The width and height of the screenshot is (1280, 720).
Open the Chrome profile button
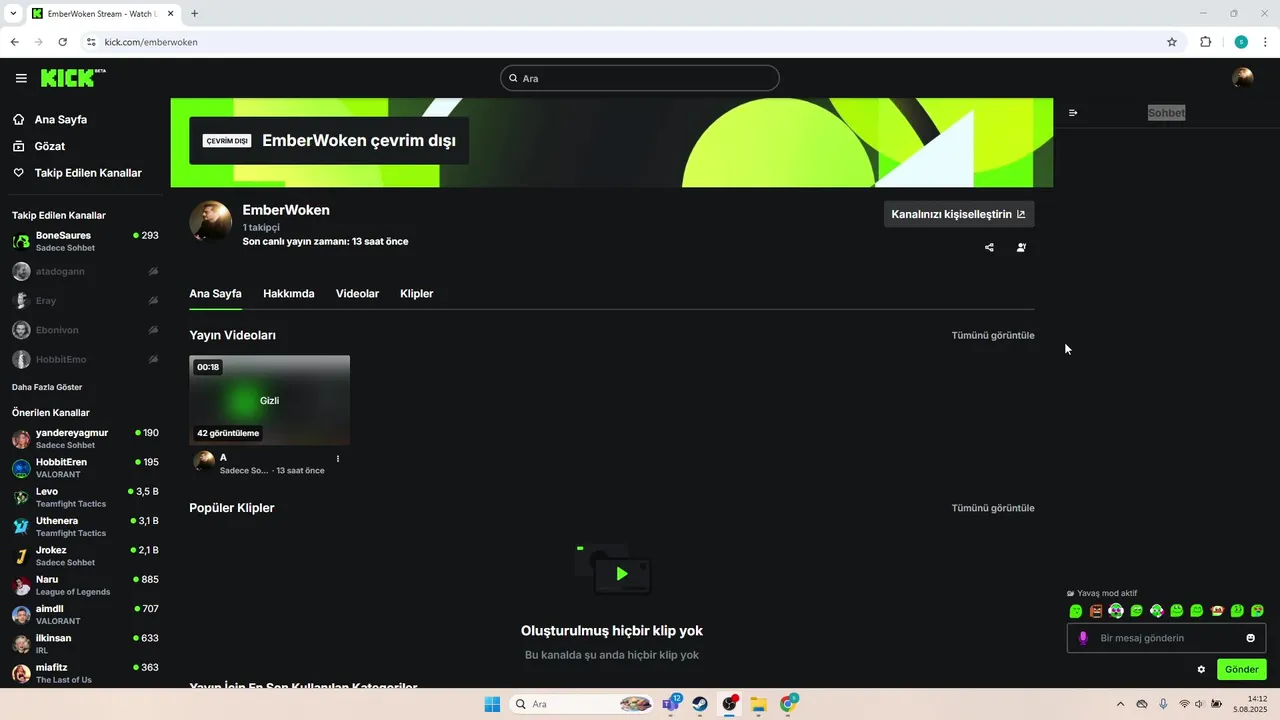(1241, 42)
